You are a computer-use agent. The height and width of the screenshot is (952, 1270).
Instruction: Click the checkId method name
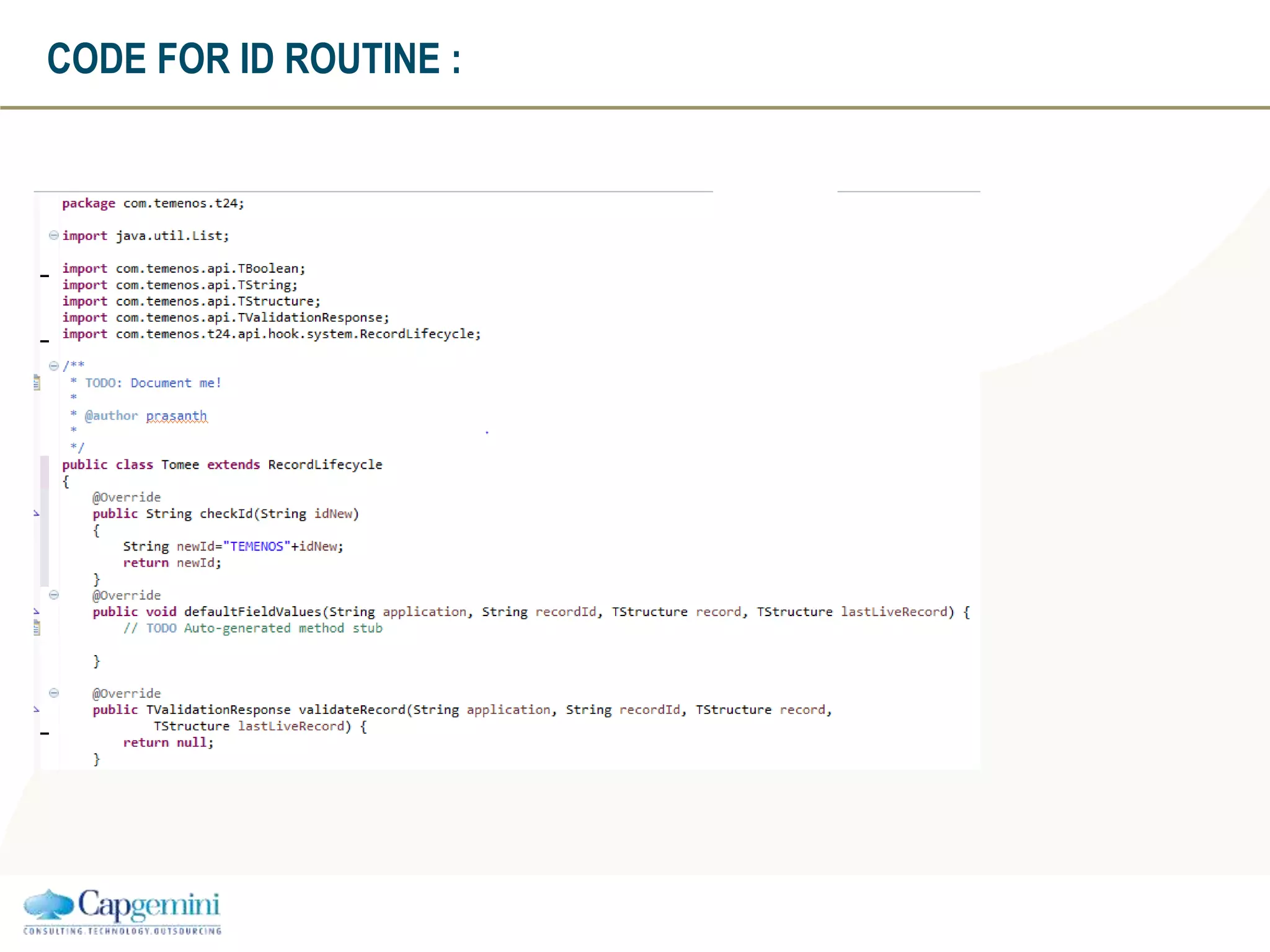226,514
